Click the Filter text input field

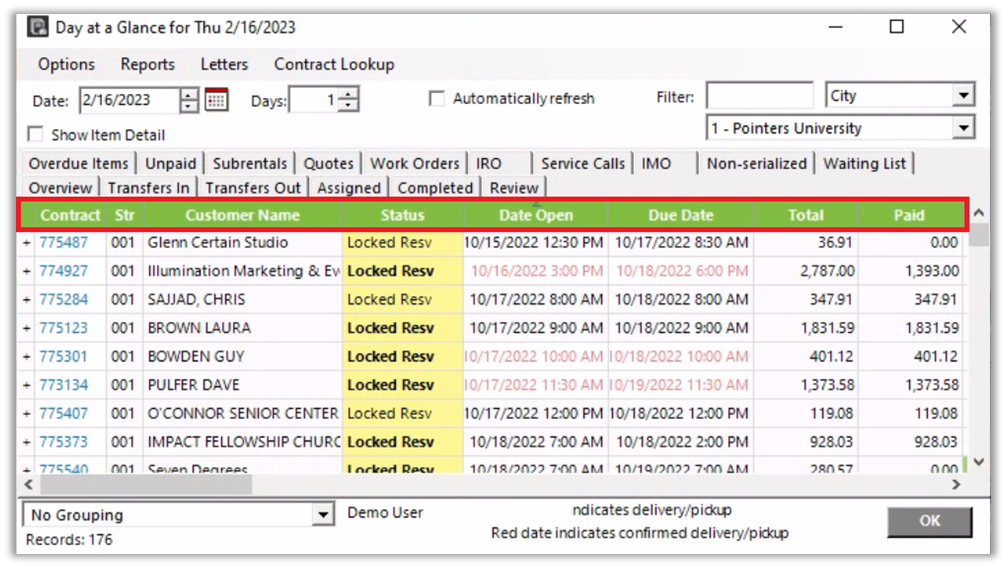759,96
